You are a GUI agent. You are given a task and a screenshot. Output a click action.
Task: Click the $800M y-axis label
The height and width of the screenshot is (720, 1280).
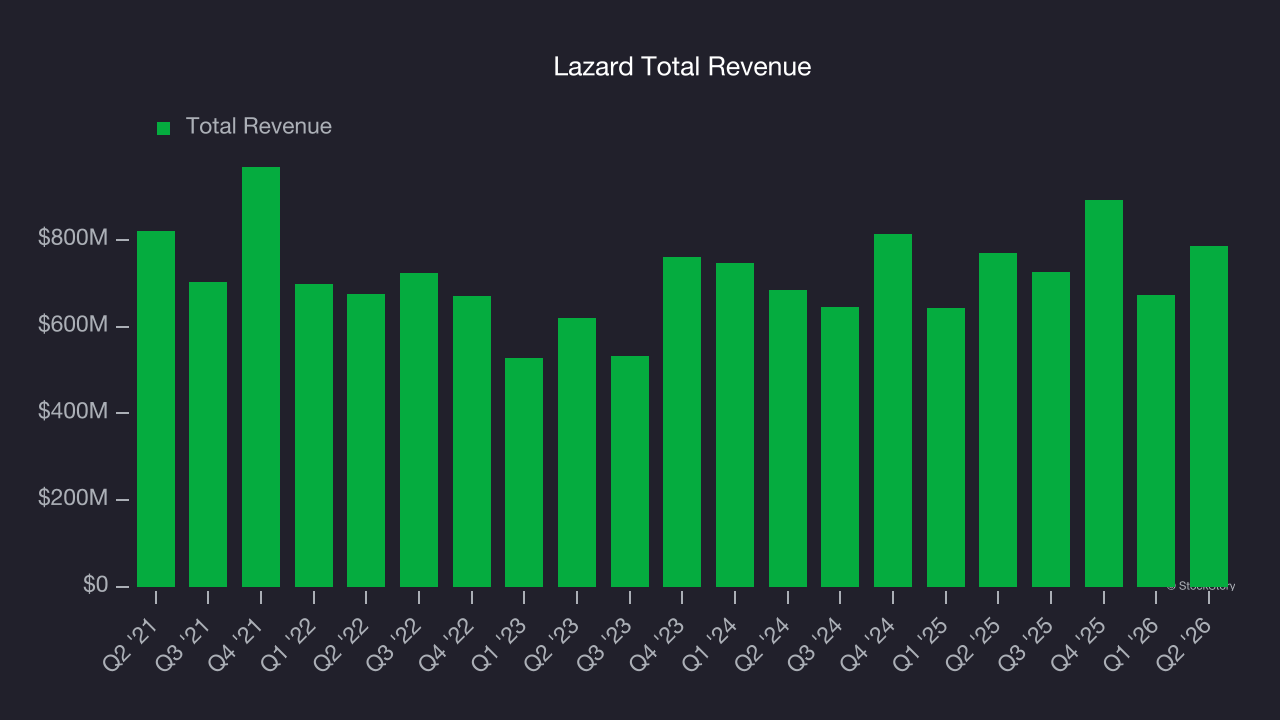coord(73,239)
